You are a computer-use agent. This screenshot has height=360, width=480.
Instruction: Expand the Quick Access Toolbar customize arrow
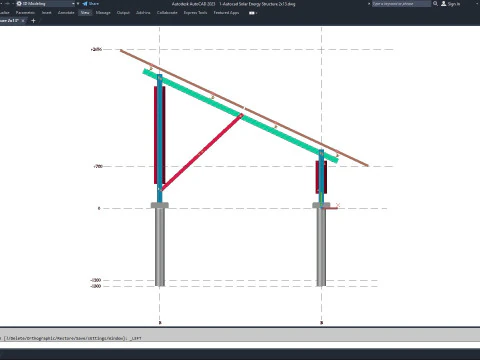click(x=78, y=4)
